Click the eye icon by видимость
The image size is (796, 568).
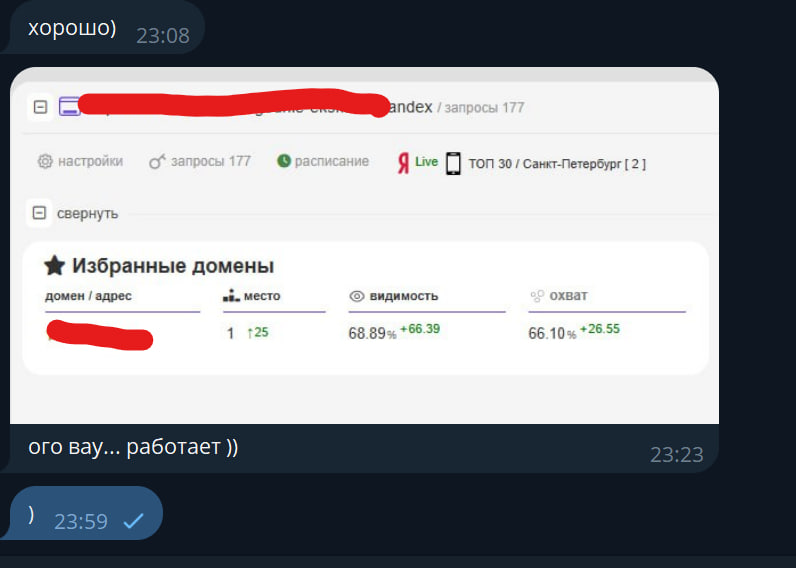(357, 296)
